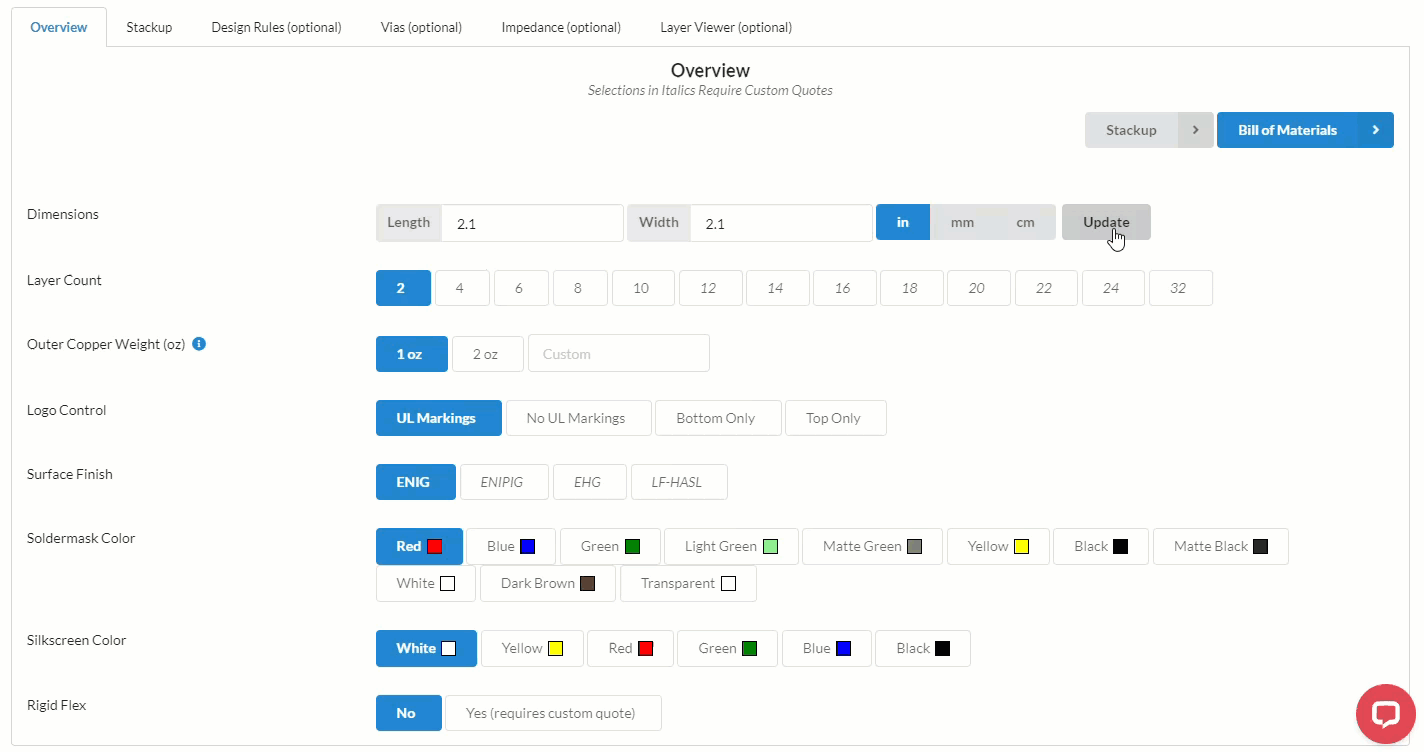The height and width of the screenshot is (752, 1424).
Task: Switch dimension units to mm
Action: [x=962, y=222]
